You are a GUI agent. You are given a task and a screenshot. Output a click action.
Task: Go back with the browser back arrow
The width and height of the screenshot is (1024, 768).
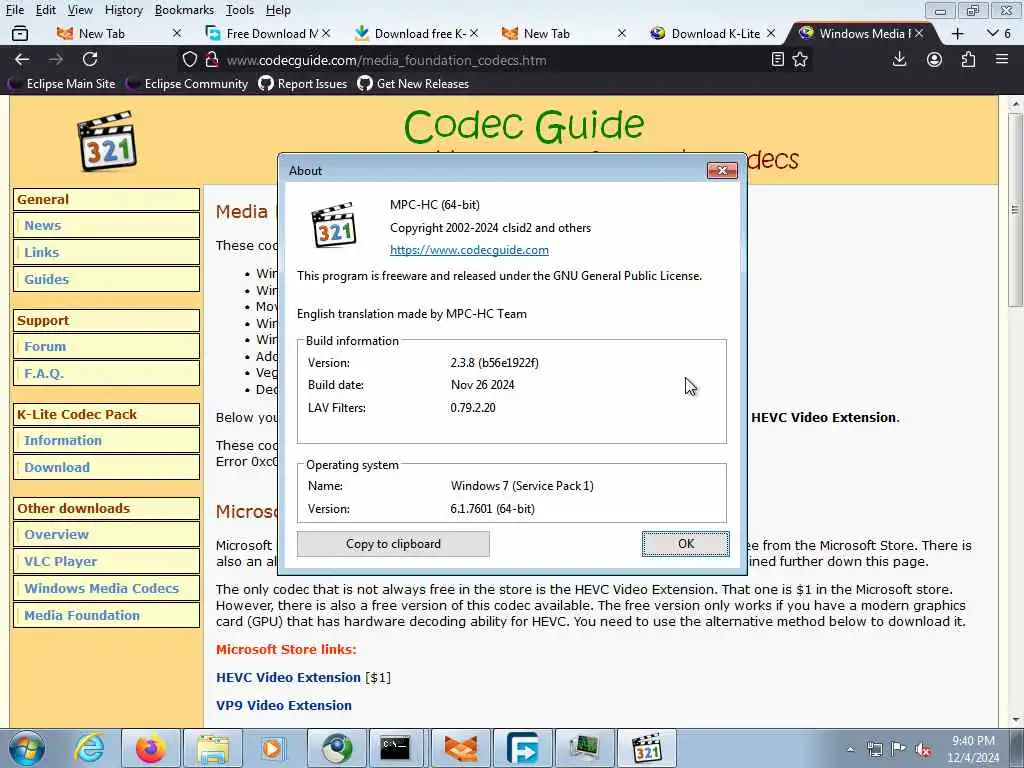(x=22, y=59)
